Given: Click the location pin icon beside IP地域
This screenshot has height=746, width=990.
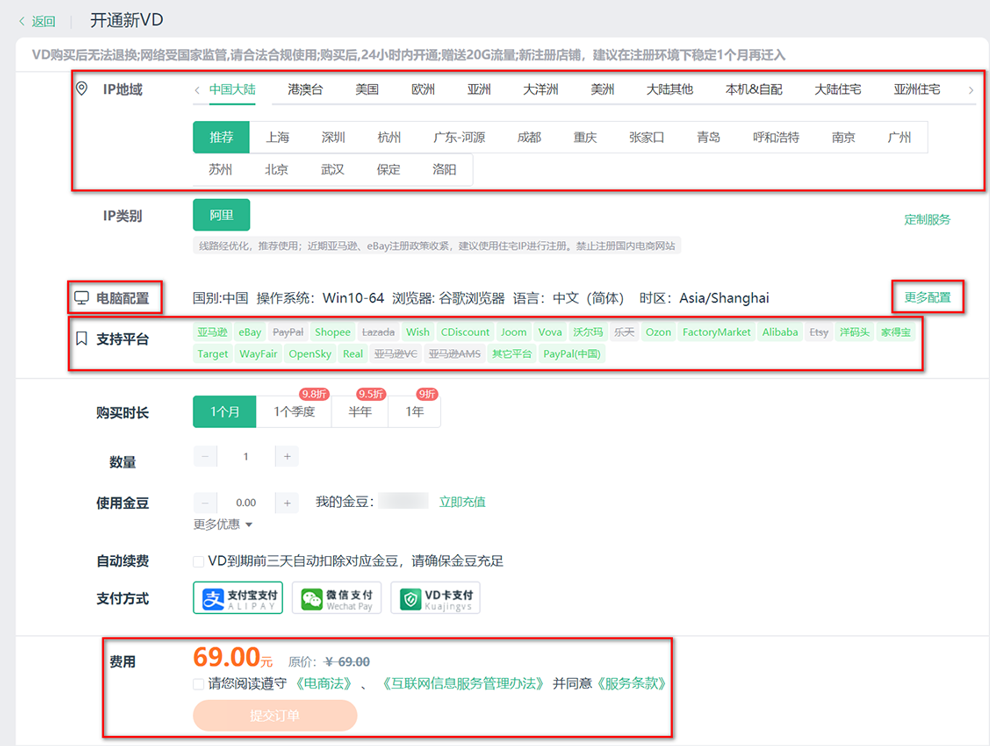Looking at the screenshot, I should pos(81,88).
